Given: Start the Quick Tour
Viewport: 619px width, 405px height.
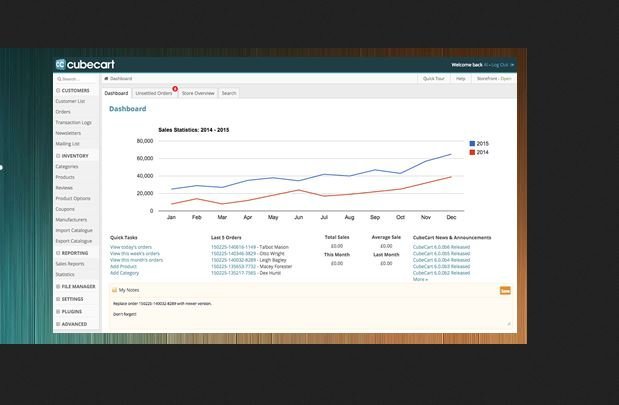Looking at the screenshot, I should (433, 78).
